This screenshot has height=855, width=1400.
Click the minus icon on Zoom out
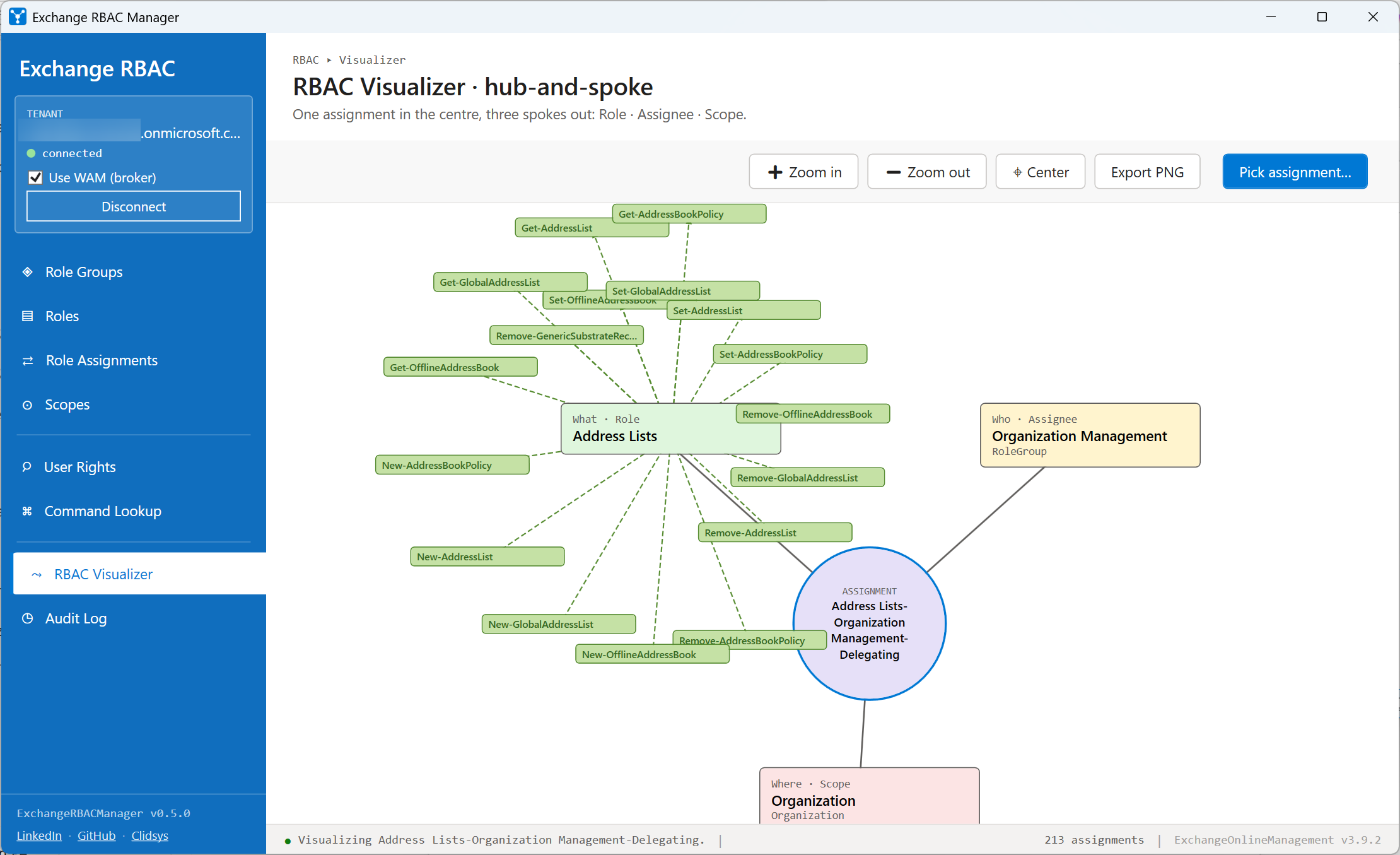(x=894, y=172)
